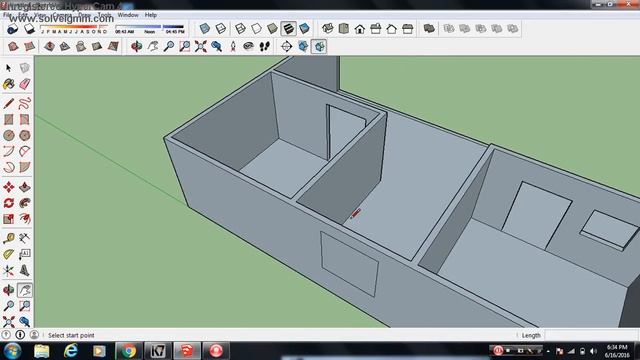Image resolution: width=640 pixels, height=360 pixels.
Task: Switch to Top standard view
Action: [344, 29]
